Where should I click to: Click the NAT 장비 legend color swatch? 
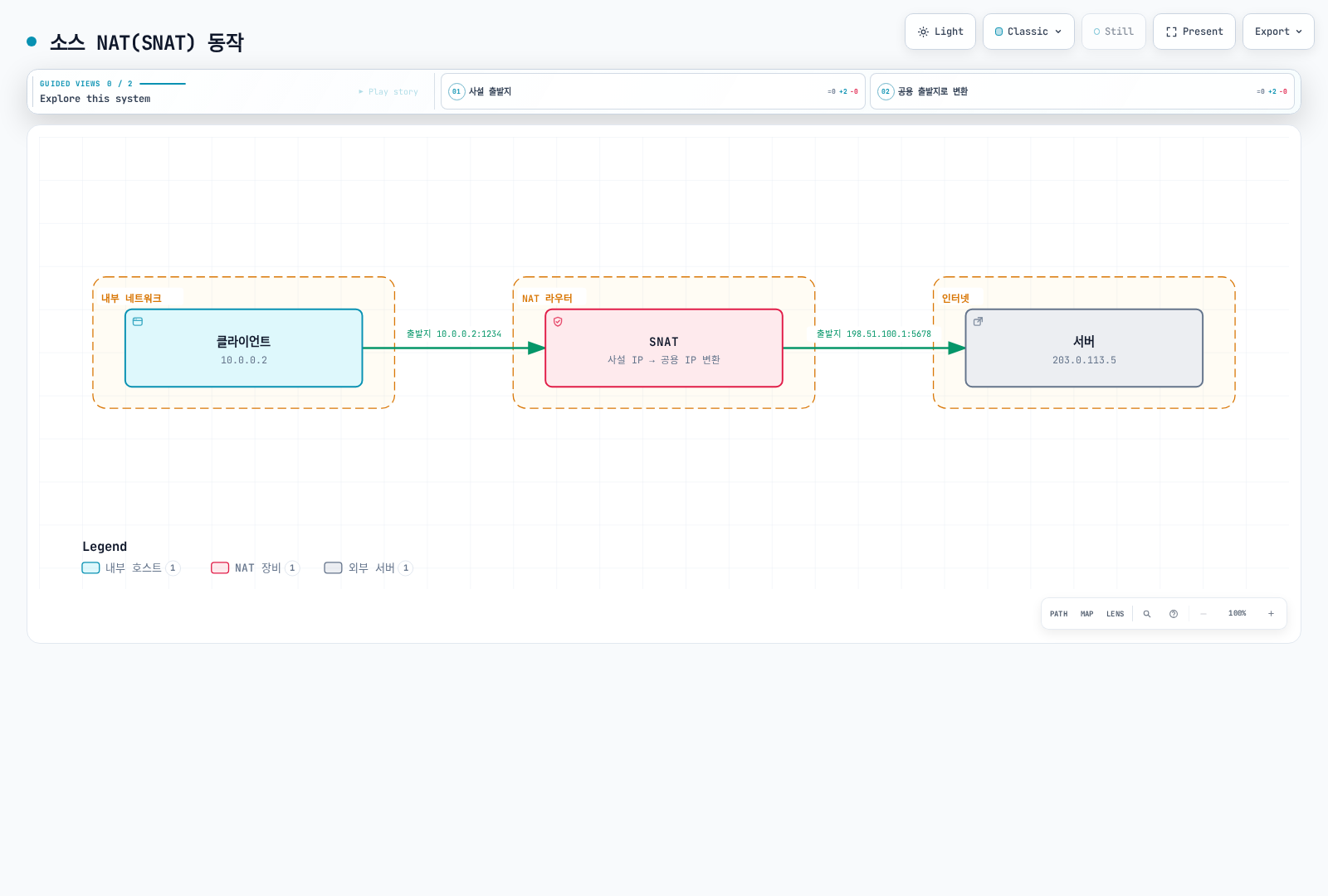click(220, 568)
